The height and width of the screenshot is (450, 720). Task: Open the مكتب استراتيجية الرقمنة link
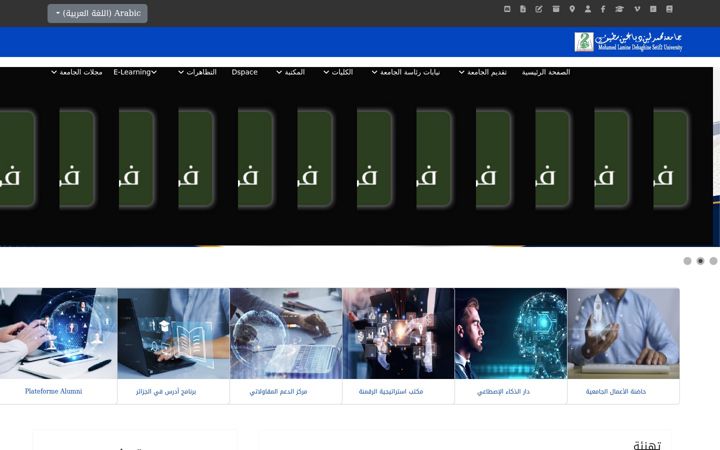coord(391,392)
